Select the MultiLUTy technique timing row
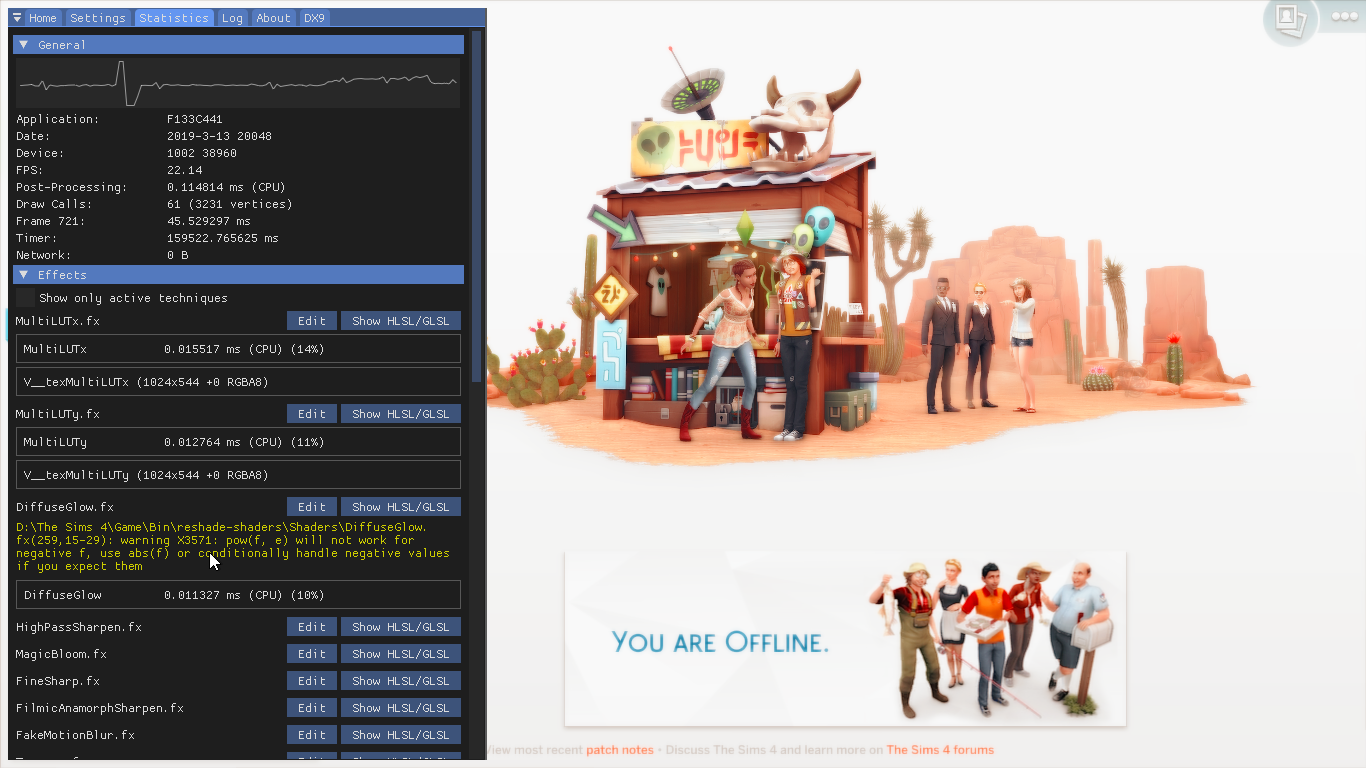Screen dimensions: 1366x768 point(238,442)
